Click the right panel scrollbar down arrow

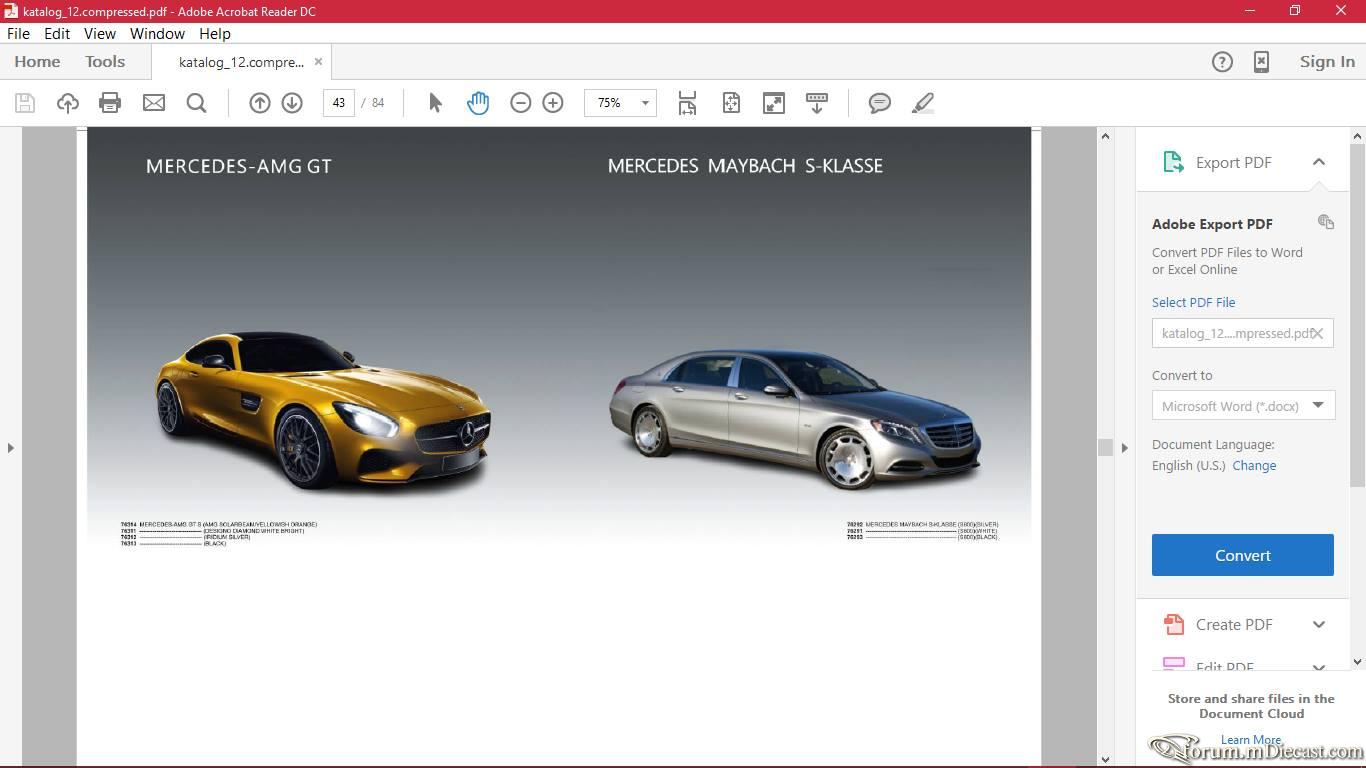(x=1358, y=661)
